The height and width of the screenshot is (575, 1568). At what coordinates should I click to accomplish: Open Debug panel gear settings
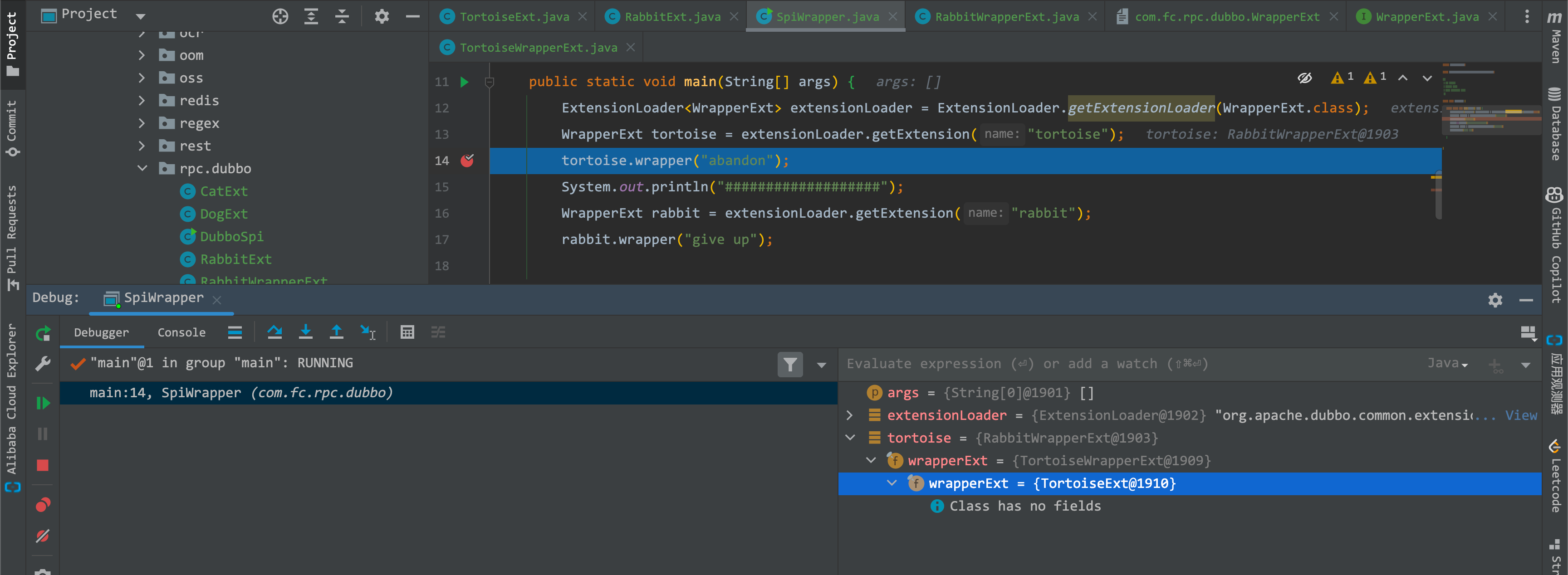1495,300
